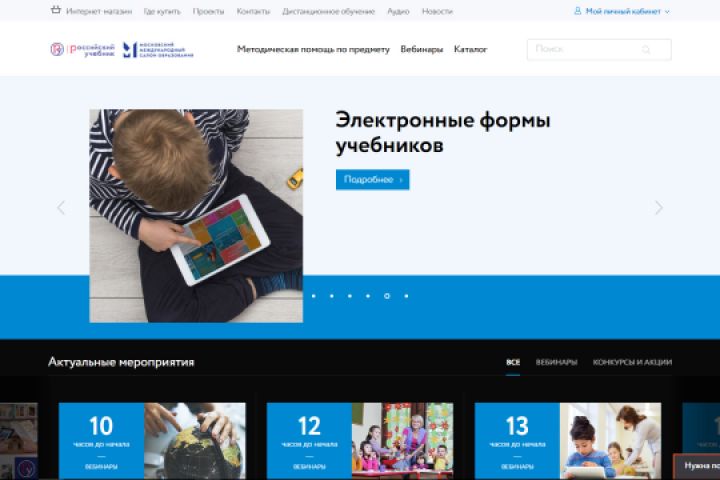Image resolution: width=720 pixels, height=480 pixels.
Task: Open Дистанционное обучение link
Action: [x=328, y=11]
